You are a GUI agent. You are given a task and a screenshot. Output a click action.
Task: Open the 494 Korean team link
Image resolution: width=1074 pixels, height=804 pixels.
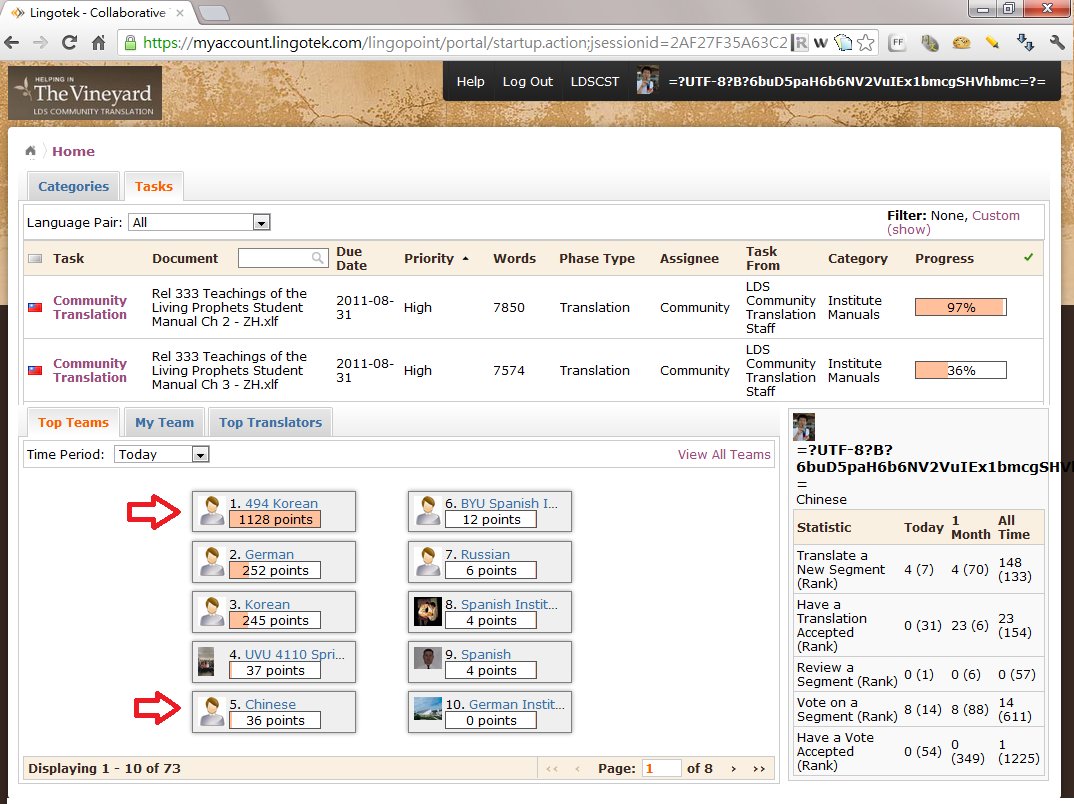[282, 503]
